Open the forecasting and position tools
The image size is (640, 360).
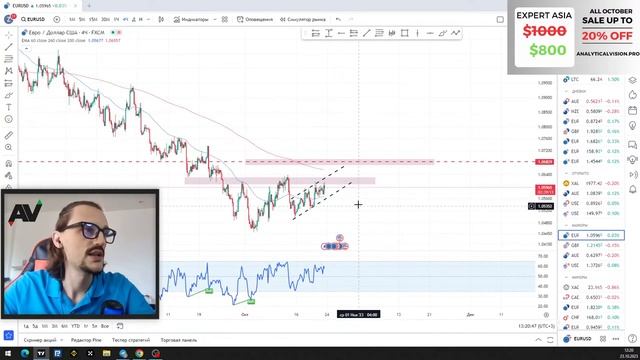(9, 83)
